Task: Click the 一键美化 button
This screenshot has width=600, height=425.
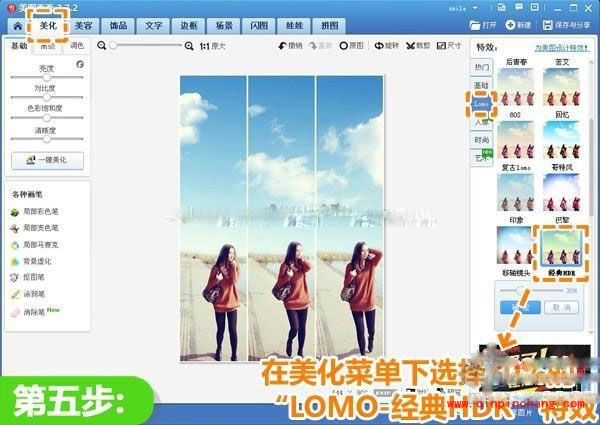Action: point(47,160)
